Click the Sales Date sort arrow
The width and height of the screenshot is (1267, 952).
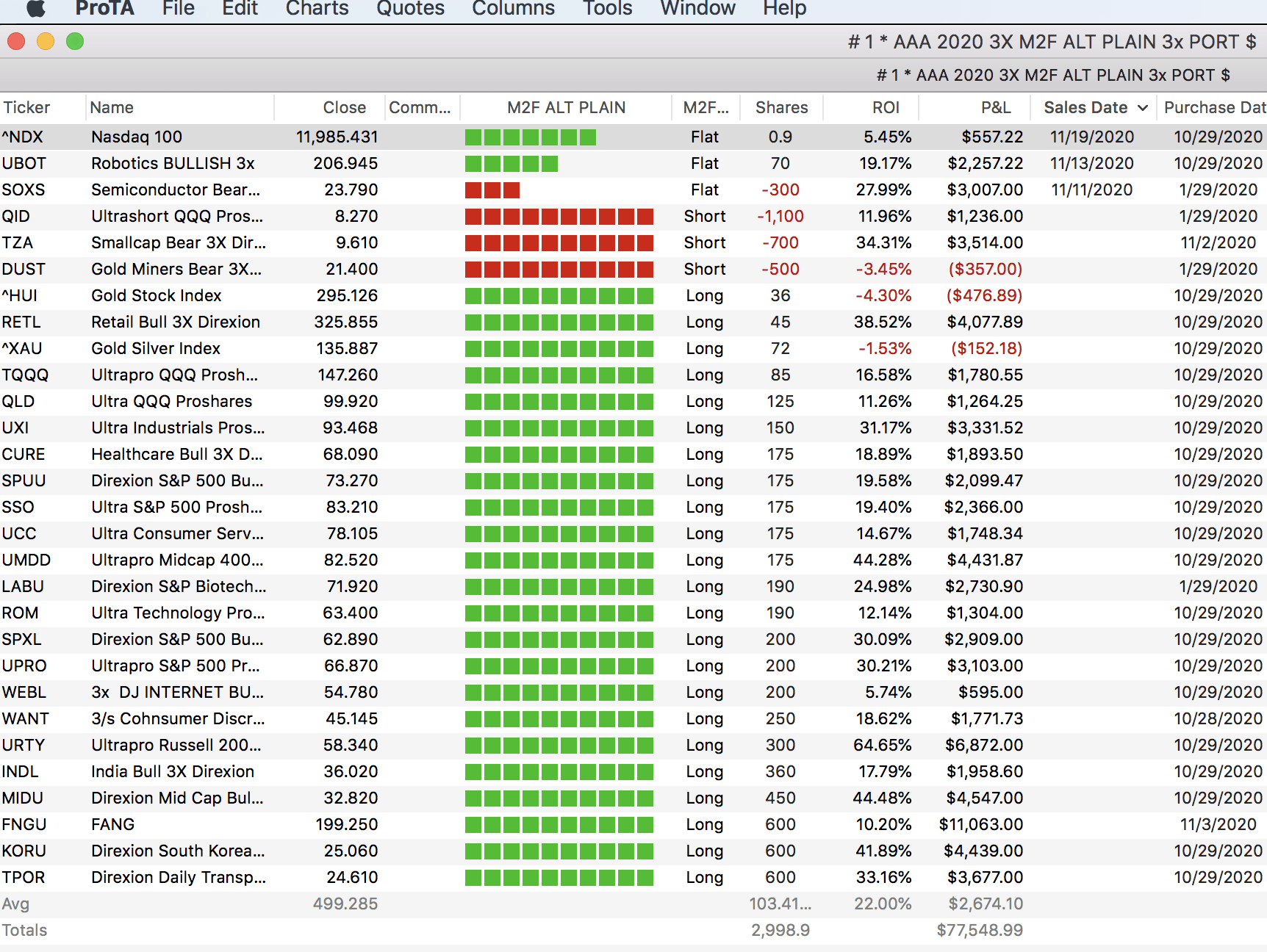coord(1143,108)
